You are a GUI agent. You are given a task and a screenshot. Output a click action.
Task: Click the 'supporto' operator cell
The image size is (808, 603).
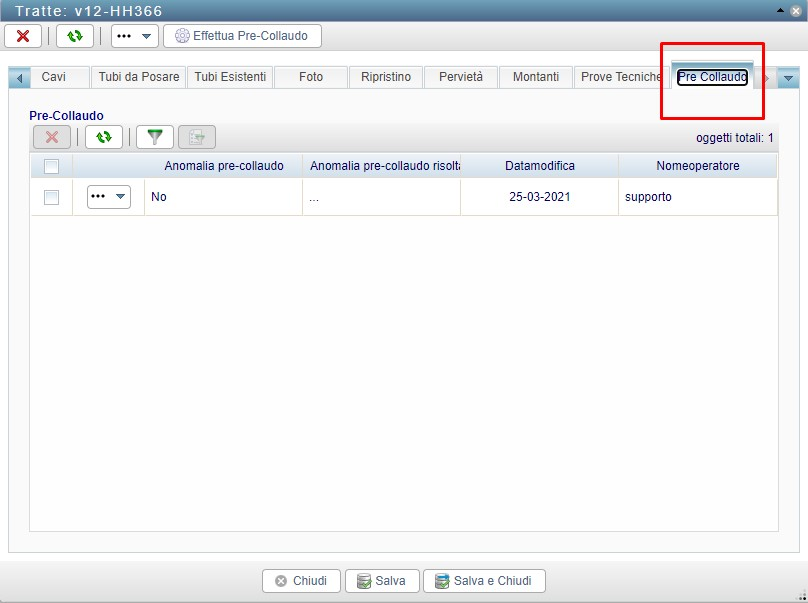pyautogui.click(x=698, y=197)
